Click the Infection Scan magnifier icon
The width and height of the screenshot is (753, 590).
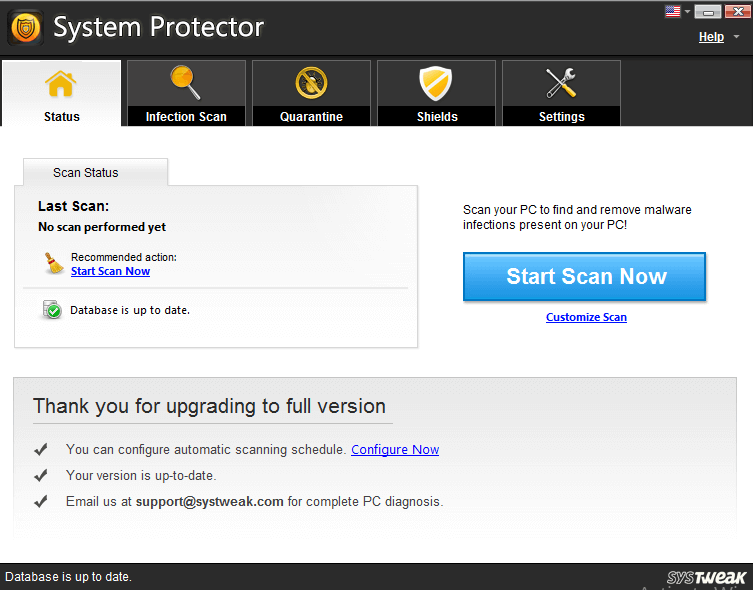(x=185, y=83)
